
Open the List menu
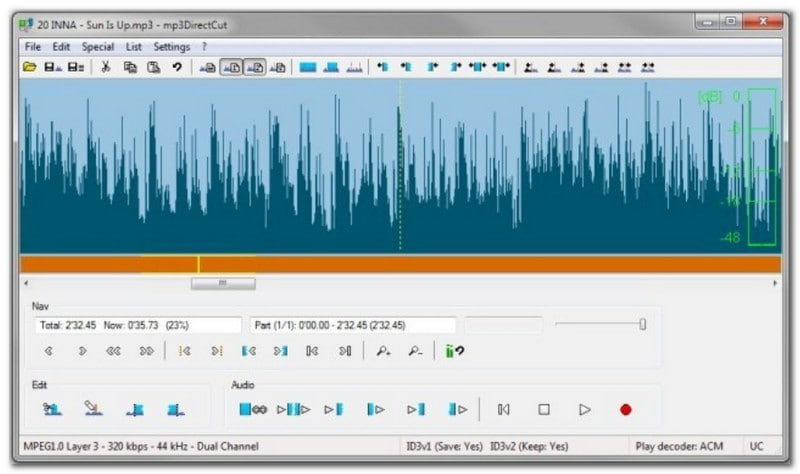tap(134, 46)
